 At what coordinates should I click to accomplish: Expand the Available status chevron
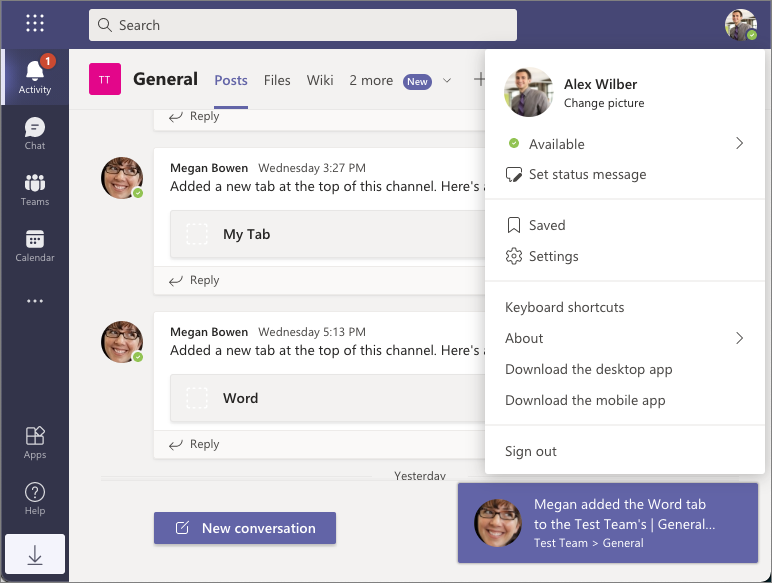739,143
